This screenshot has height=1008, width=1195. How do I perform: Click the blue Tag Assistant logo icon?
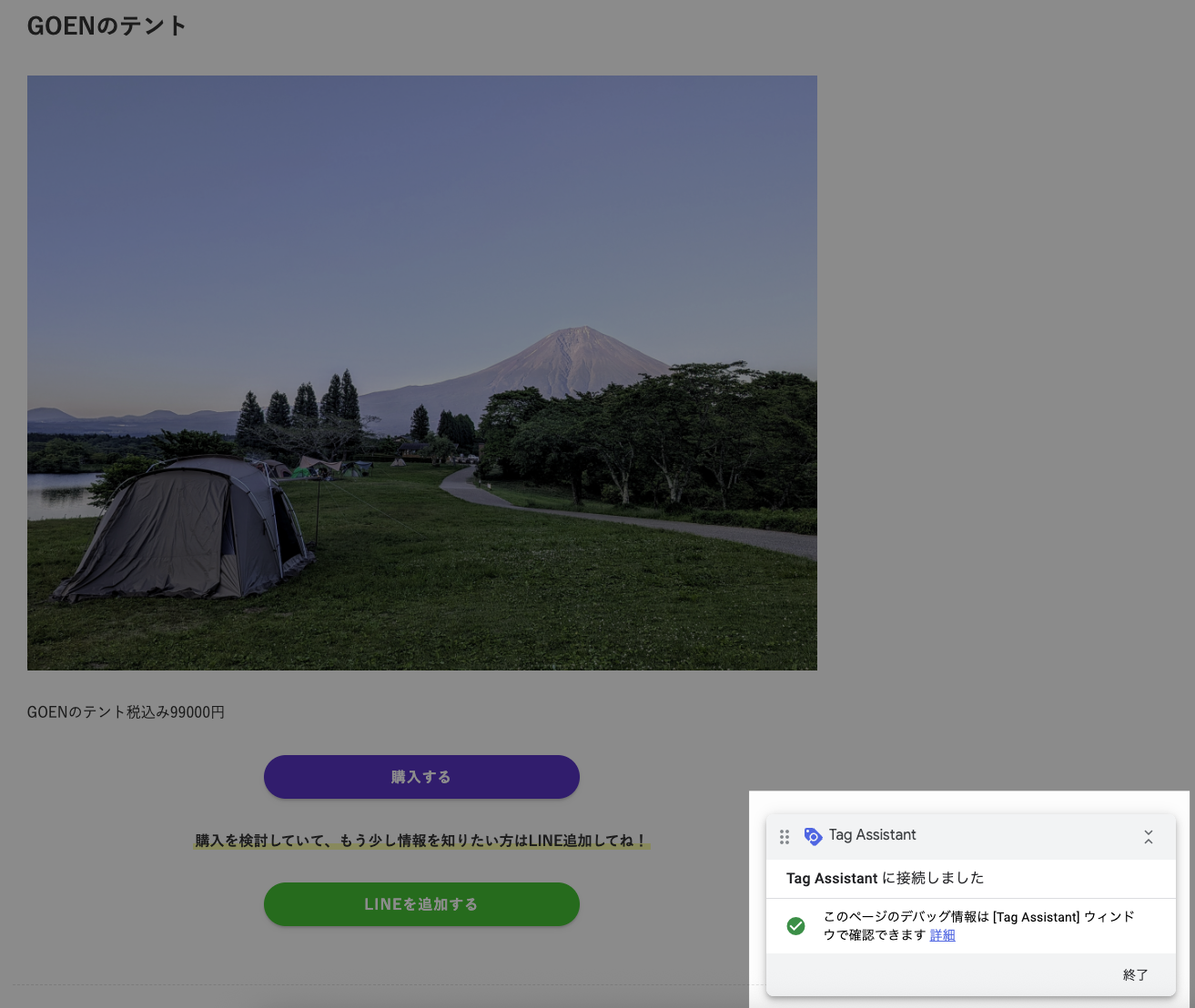(813, 836)
